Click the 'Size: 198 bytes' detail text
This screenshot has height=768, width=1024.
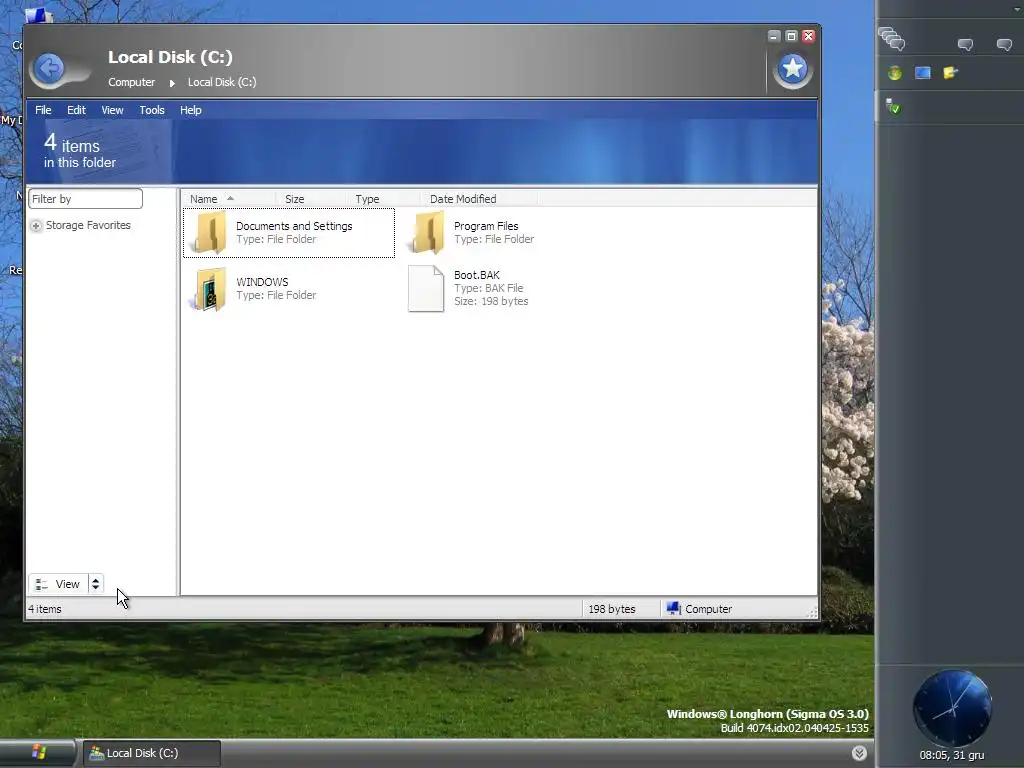491,301
